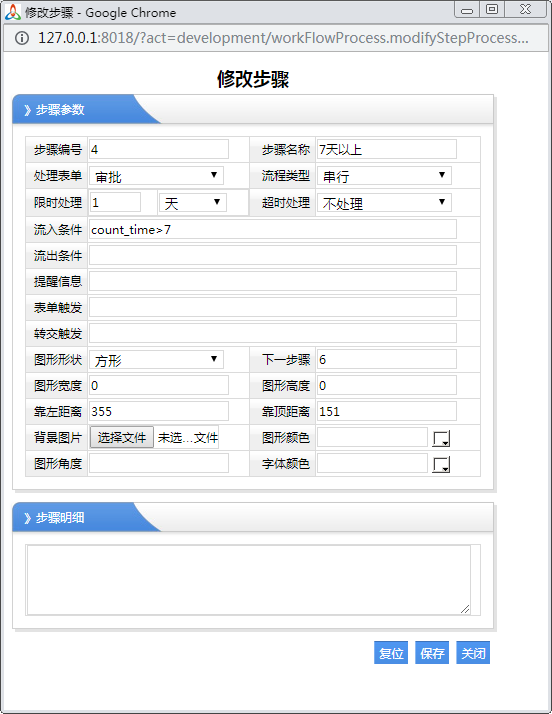The width and height of the screenshot is (552, 714).
Task: Click the 关闭 close button
Action: [473, 653]
